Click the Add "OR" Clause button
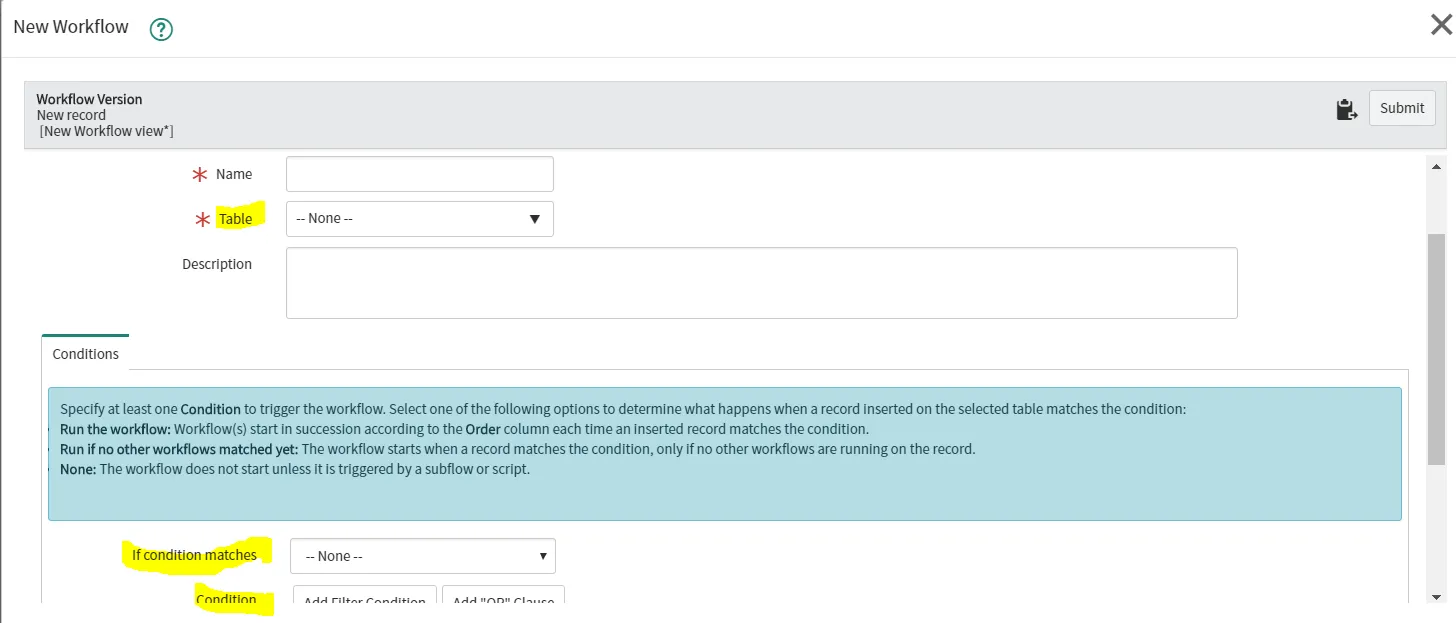Image resolution: width=1456 pixels, height=623 pixels. (503, 600)
